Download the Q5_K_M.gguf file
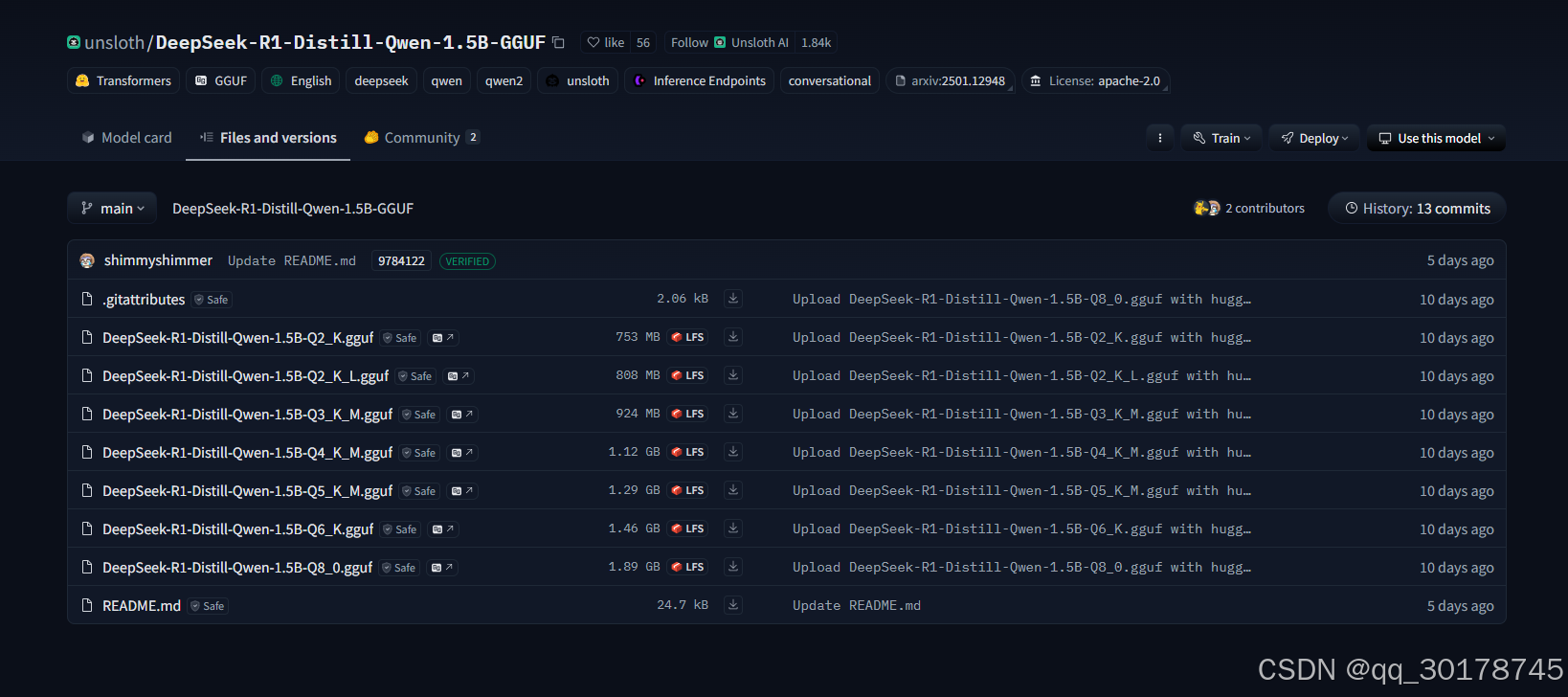1568x697 pixels. (x=732, y=490)
